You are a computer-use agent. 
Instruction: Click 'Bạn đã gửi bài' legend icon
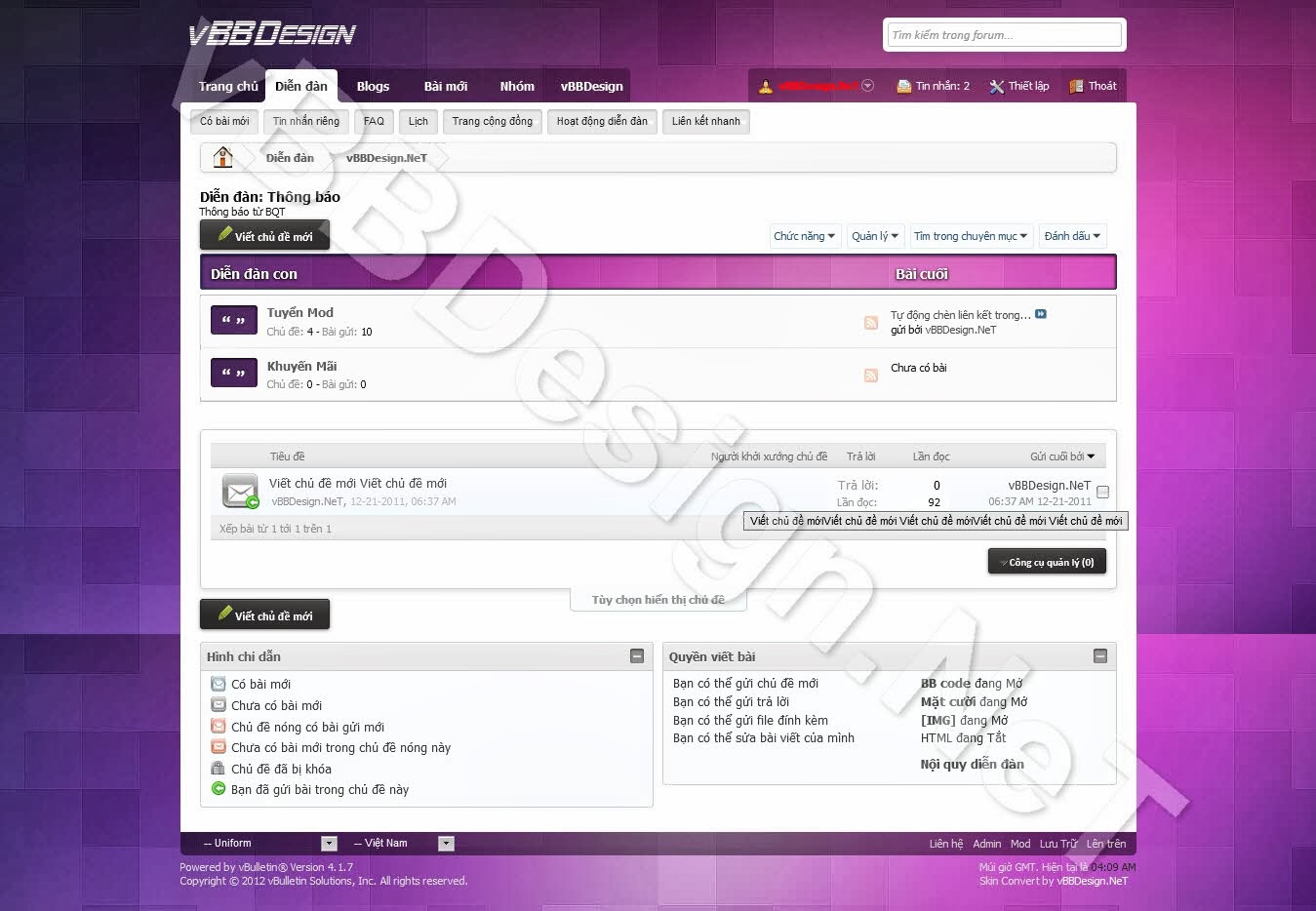point(219,789)
